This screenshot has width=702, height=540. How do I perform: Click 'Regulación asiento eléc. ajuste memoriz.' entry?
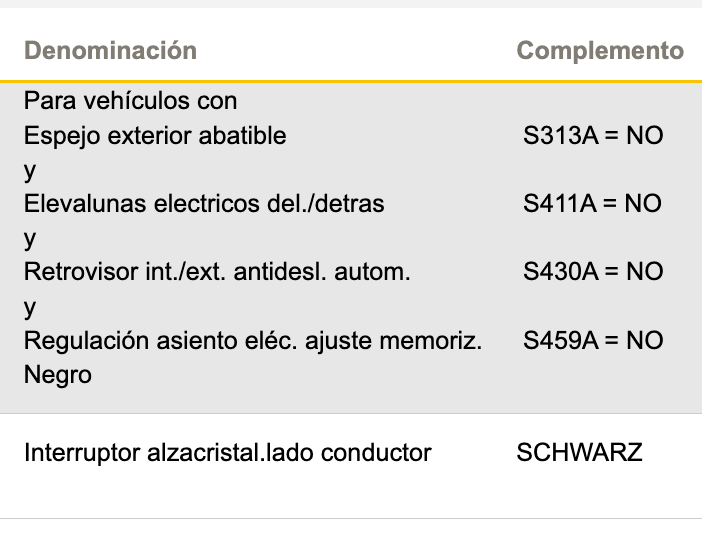(252, 340)
